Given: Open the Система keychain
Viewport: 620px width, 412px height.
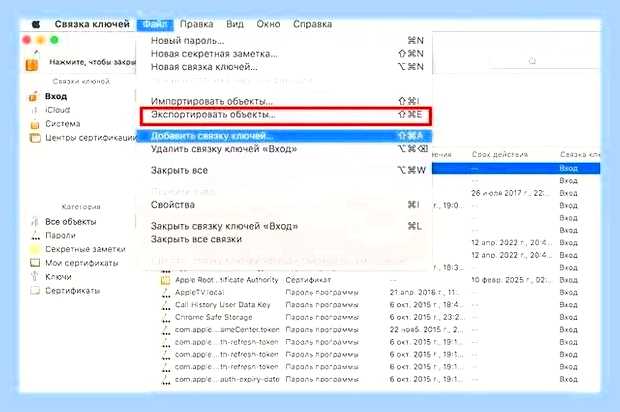Looking at the screenshot, I should 62,124.
